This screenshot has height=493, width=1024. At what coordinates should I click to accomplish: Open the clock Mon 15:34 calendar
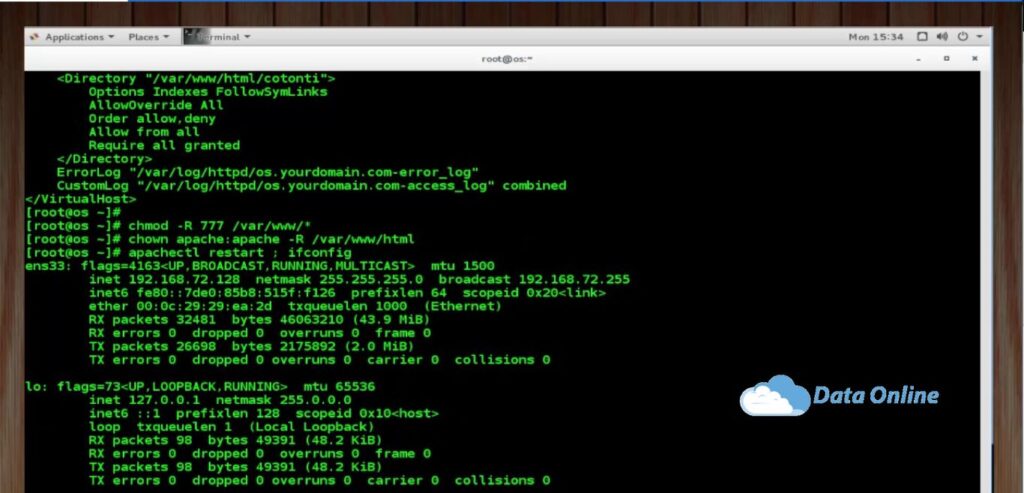[876, 37]
